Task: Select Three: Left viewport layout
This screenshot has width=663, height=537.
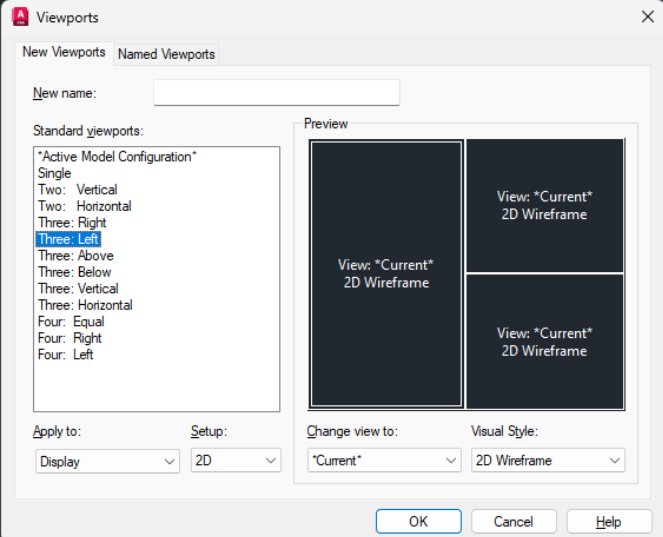Action: click(x=68, y=239)
